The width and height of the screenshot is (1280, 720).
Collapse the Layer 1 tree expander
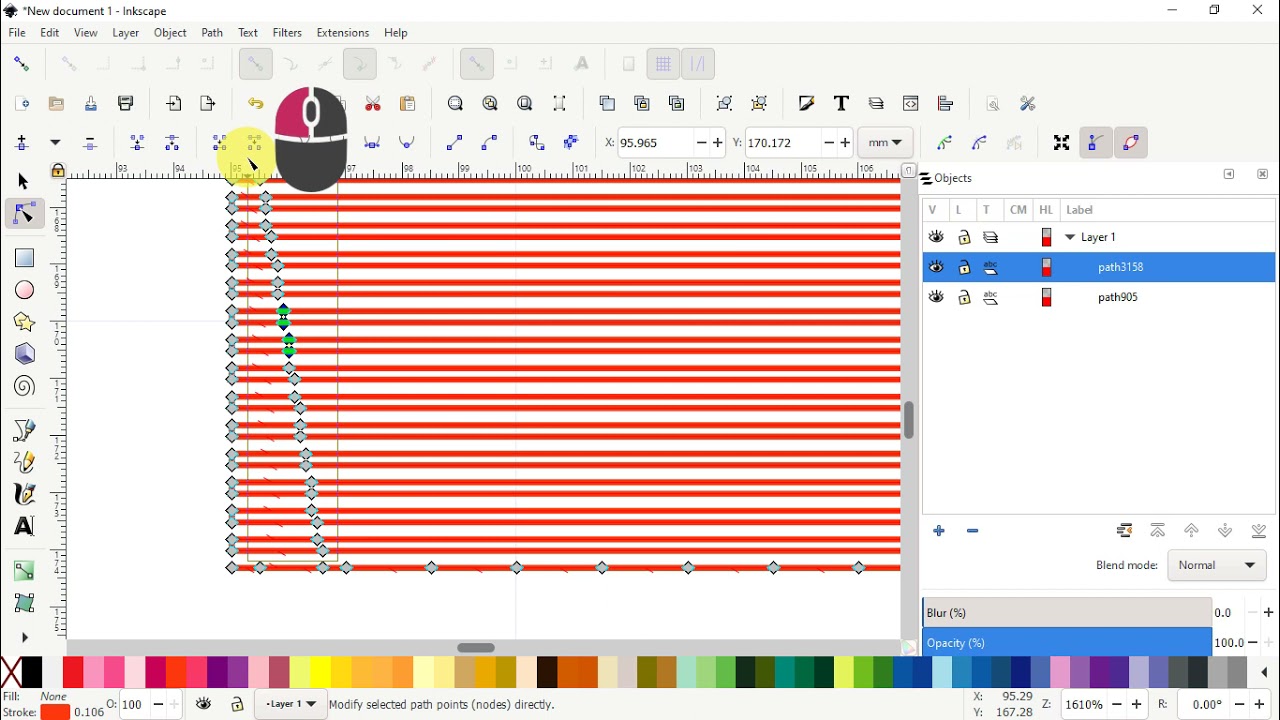(1071, 238)
